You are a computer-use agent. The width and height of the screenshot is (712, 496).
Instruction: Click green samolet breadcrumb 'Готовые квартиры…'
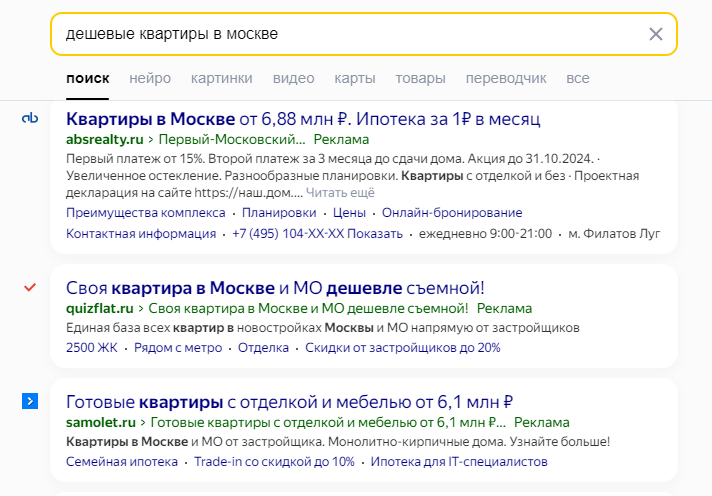click(328, 422)
